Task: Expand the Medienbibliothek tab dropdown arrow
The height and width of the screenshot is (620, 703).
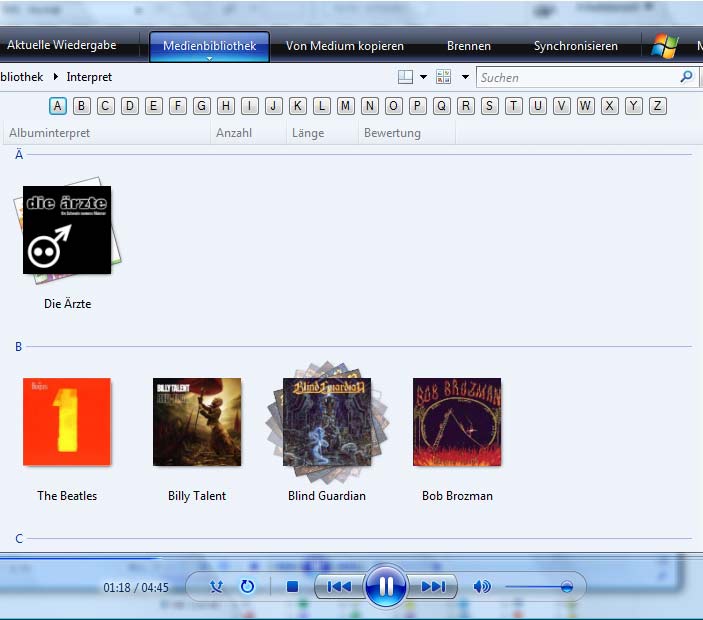Action: pos(209,58)
